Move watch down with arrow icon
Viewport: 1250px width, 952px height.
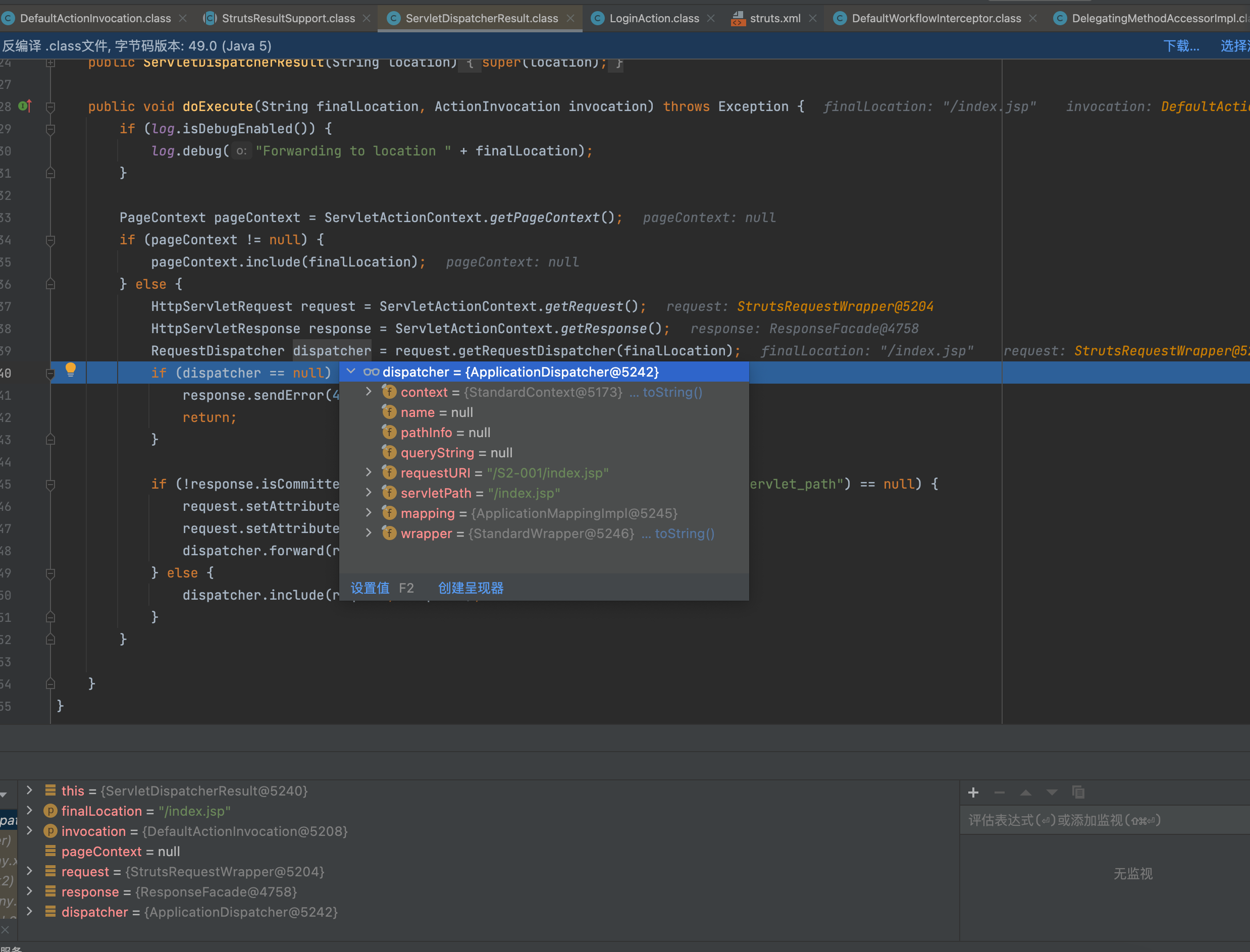tap(1052, 792)
